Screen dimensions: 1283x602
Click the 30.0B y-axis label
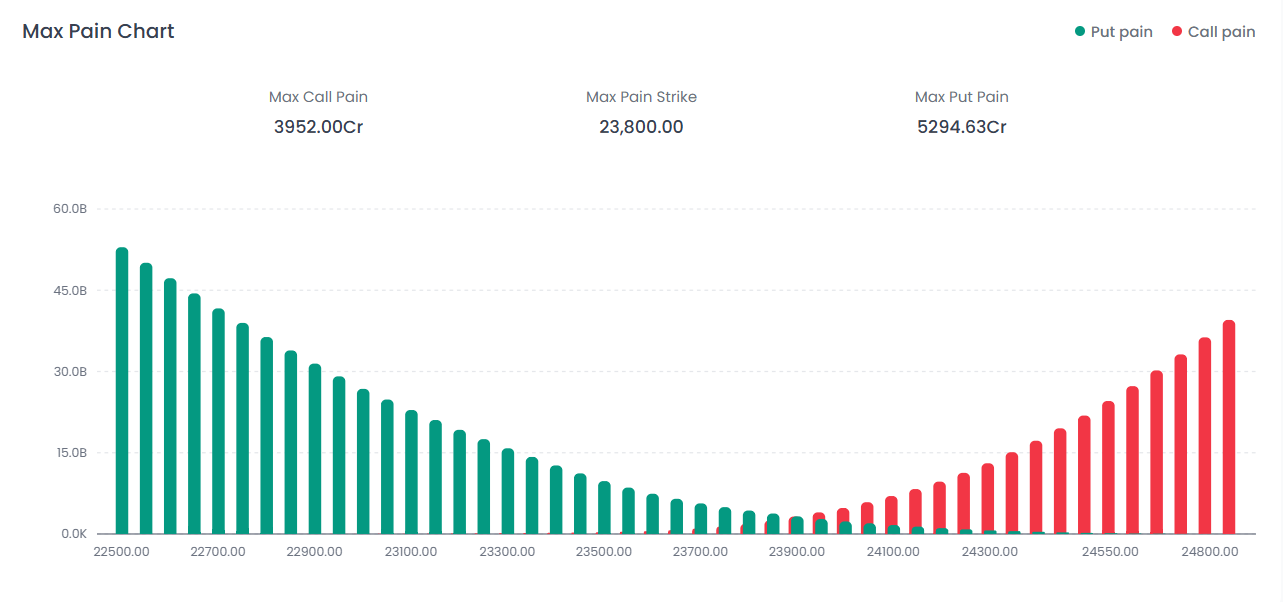[71, 372]
